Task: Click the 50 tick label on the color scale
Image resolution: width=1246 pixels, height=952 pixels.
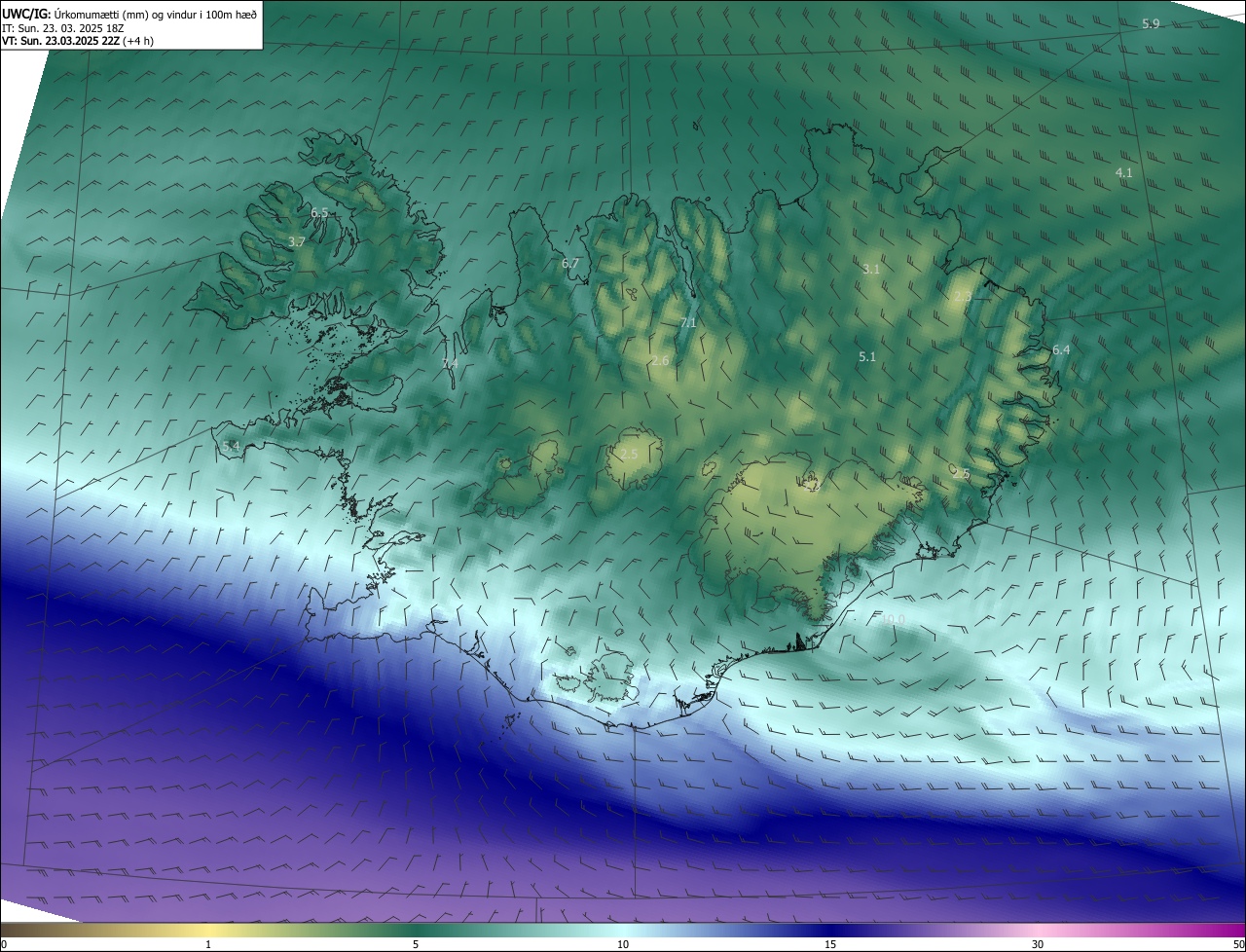Action: click(1238, 944)
